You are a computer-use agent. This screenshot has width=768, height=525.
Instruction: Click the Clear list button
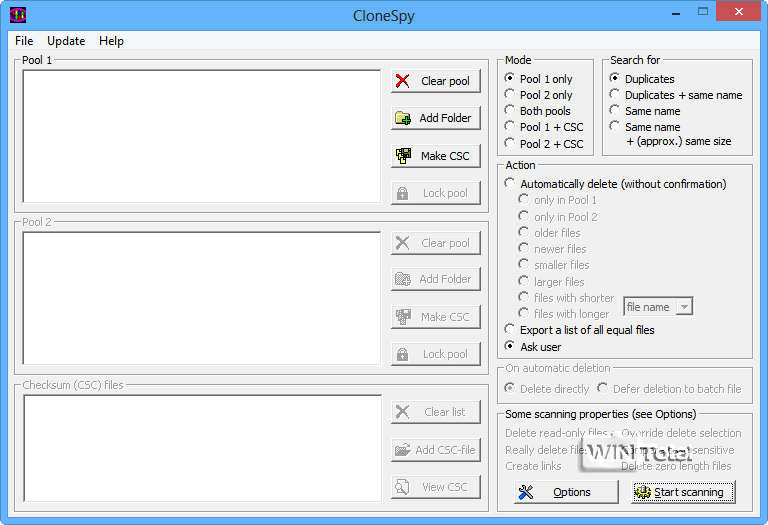point(435,412)
